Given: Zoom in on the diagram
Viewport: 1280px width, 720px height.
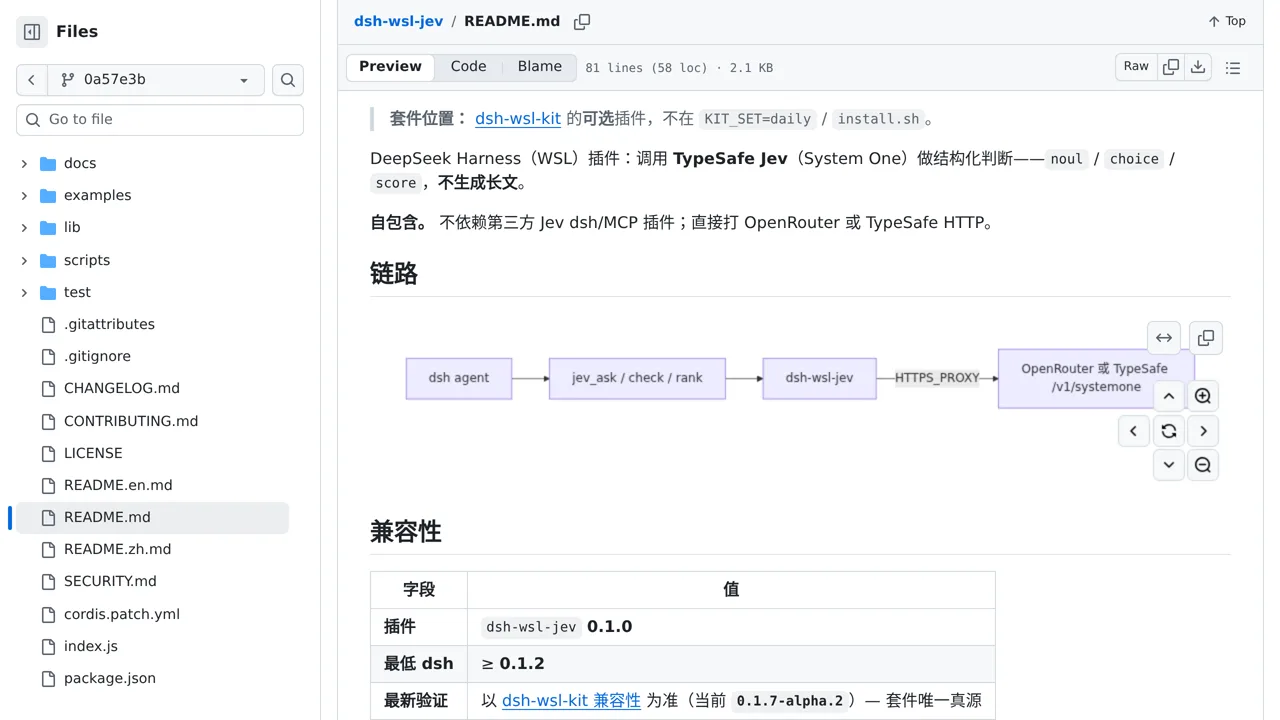Looking at the screenshot, I should [1203, 396].
